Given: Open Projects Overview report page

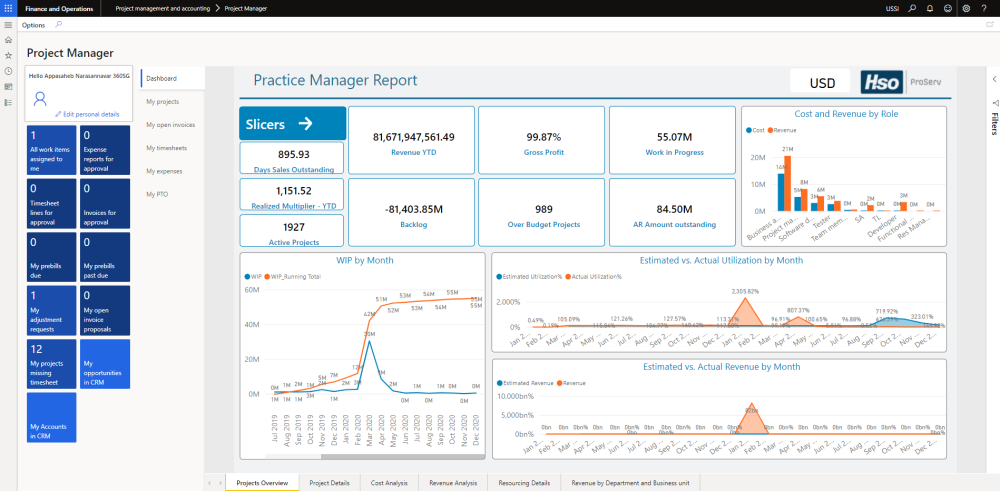Looking at the screenshot, I should coord(261,483).
